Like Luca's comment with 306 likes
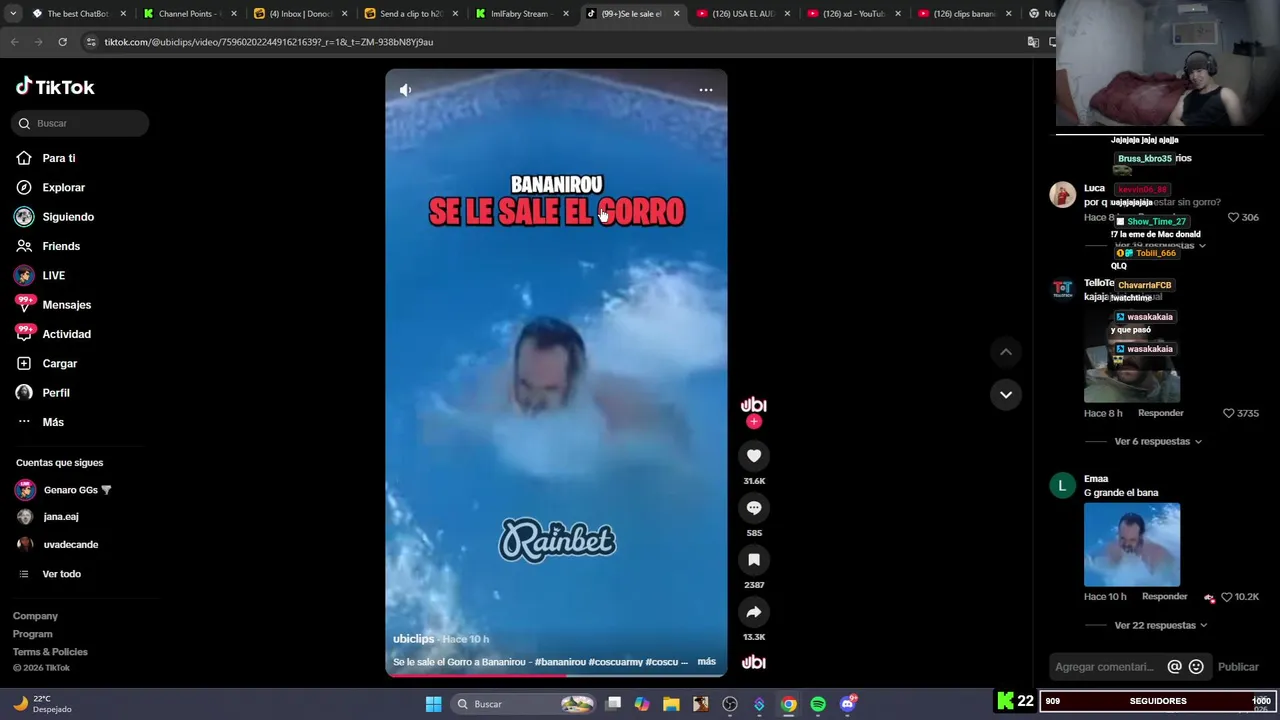 [x=1233, y=217]
